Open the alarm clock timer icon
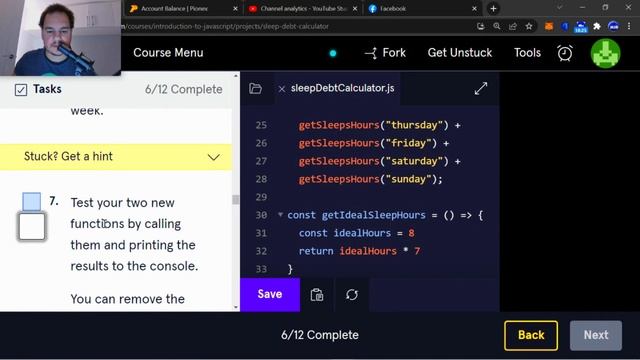This screenshot has height=360, width=640. point(565,53)
